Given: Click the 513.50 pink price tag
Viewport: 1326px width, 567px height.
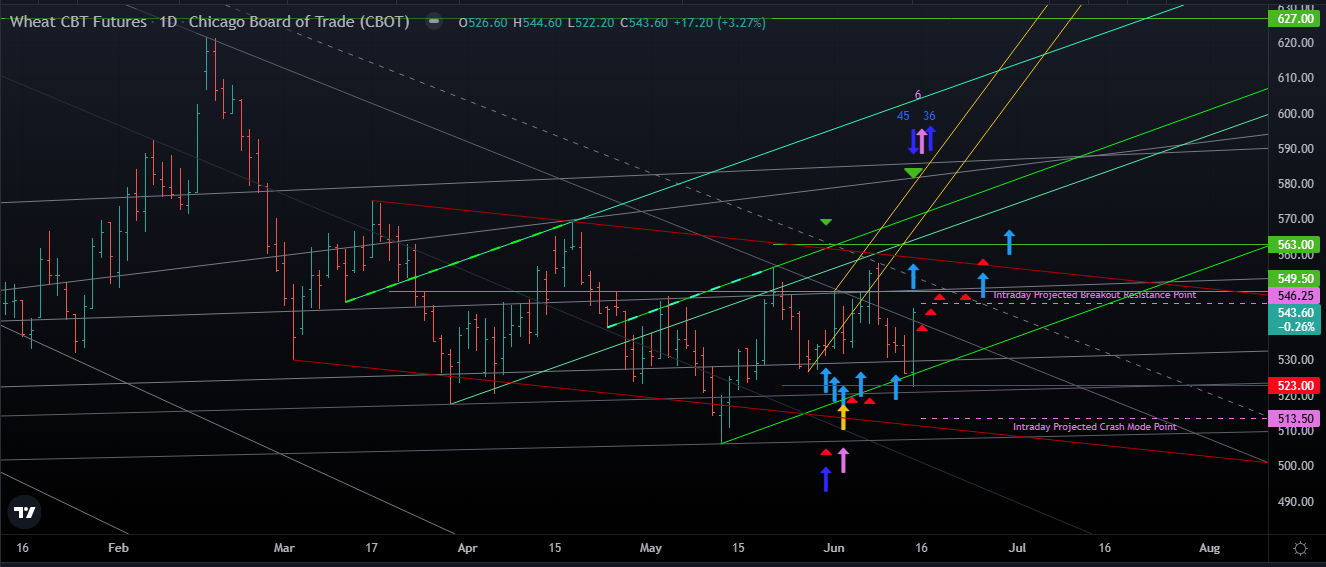Looking at the screenshot, I should coord(1295,419).
